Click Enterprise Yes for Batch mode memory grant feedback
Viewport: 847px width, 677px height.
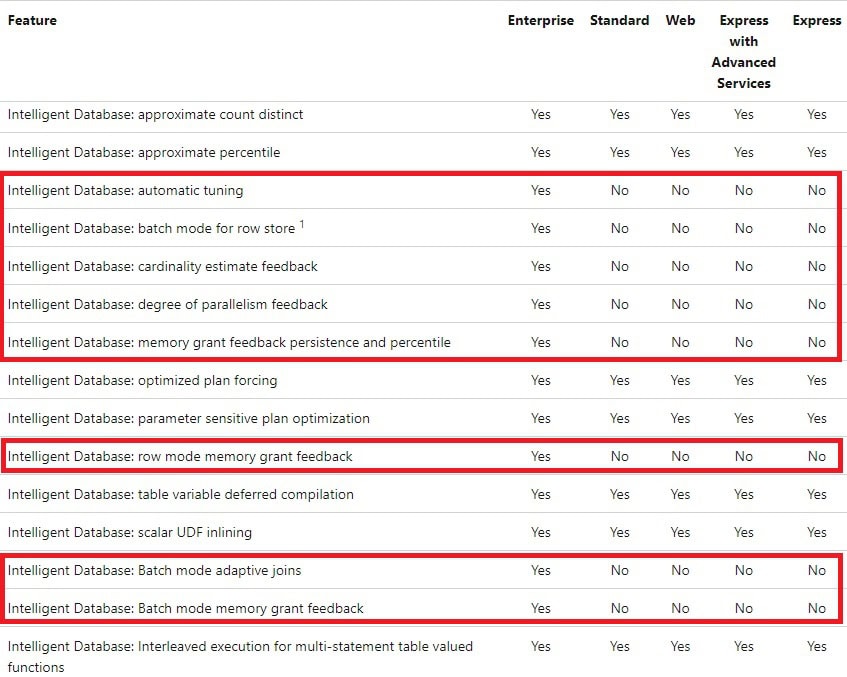[540, 608]
